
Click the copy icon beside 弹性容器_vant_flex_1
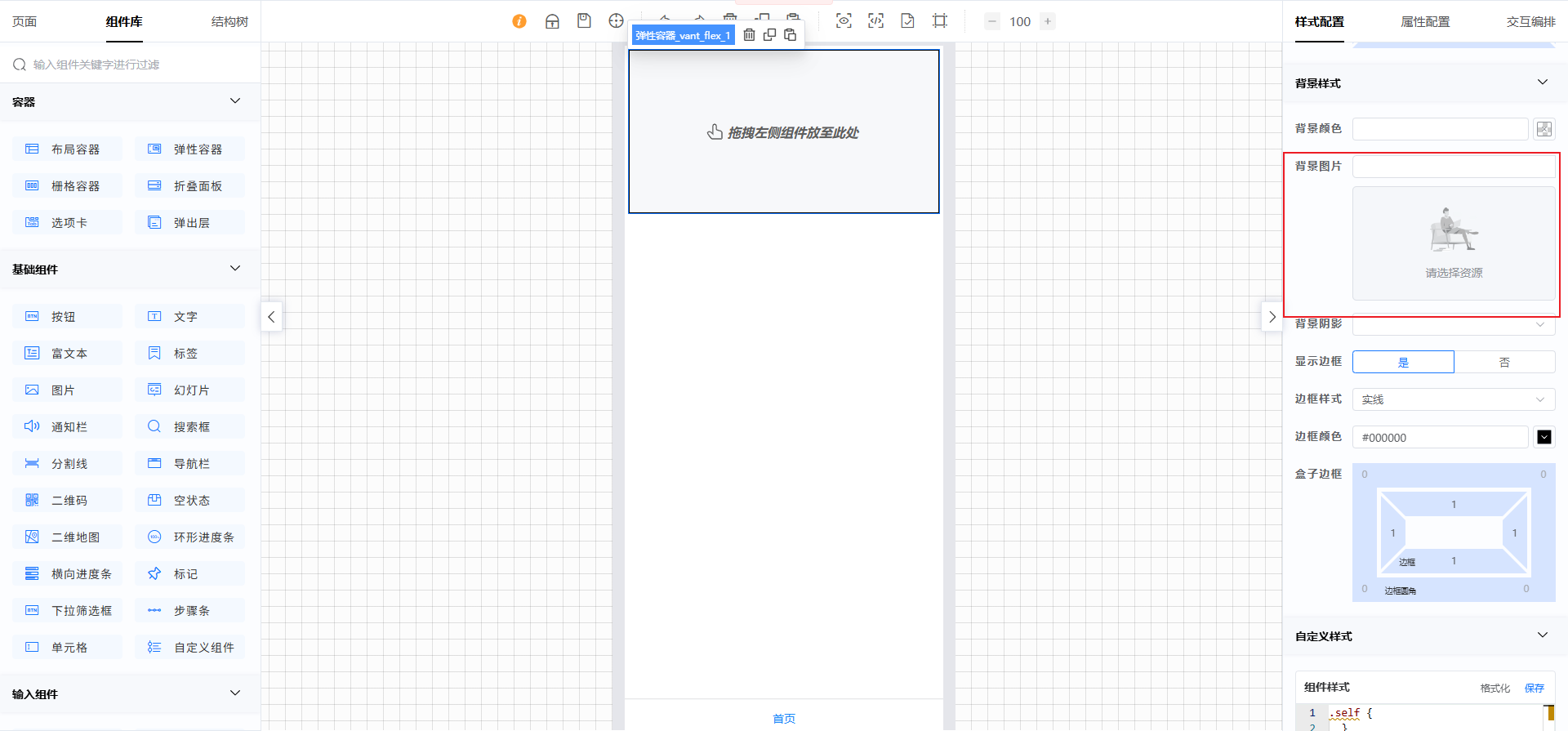(x=769, y=35)
